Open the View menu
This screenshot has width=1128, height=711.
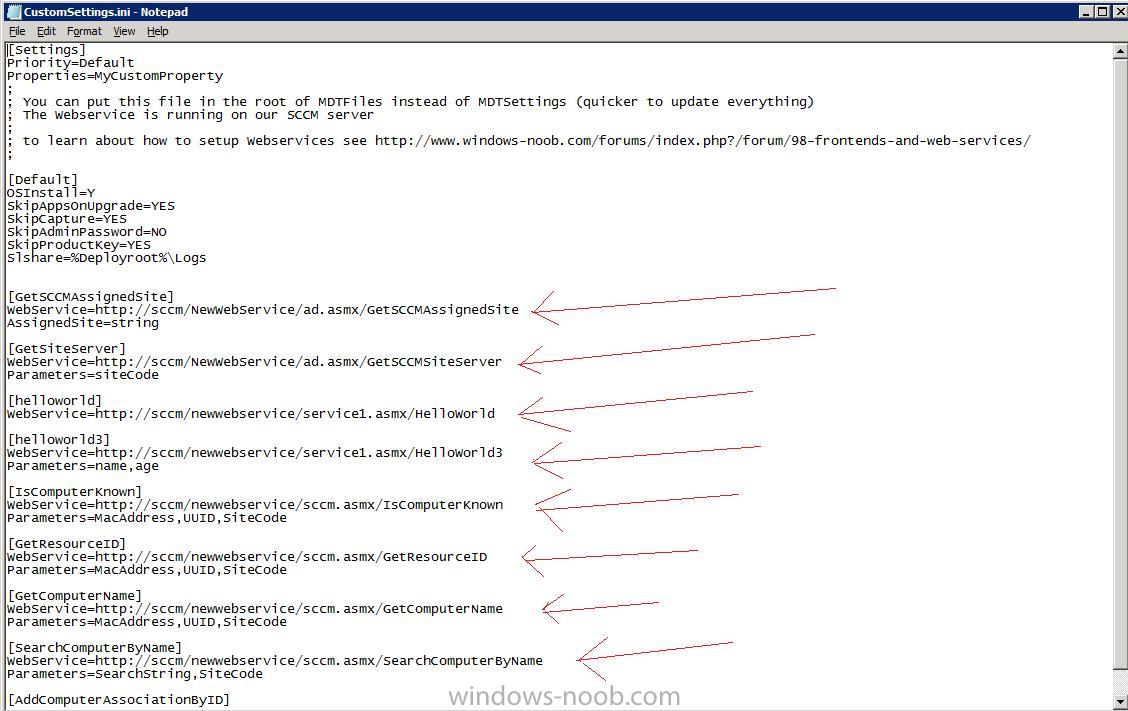tap(124, 31)
